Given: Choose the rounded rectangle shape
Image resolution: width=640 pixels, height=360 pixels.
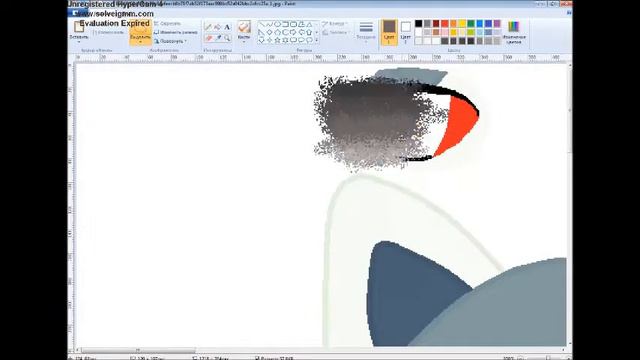Looking at the screenshot, I should click(293, 24).
